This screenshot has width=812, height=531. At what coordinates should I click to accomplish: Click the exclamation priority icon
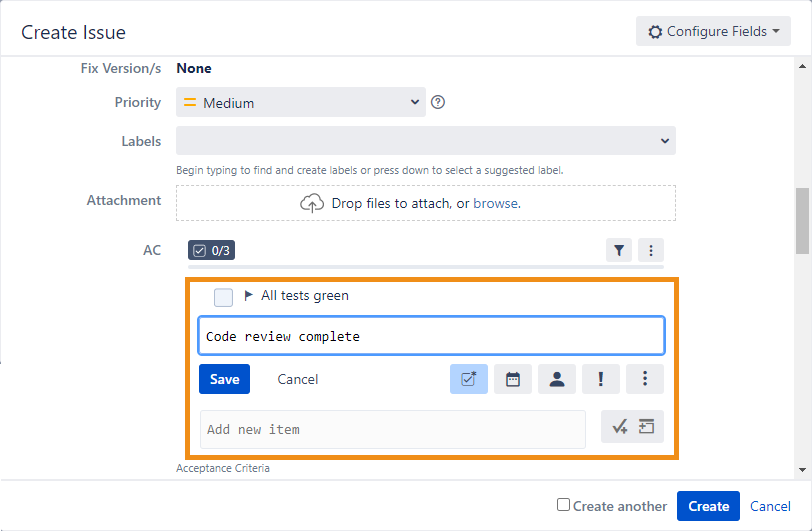(x=601, y=379)
